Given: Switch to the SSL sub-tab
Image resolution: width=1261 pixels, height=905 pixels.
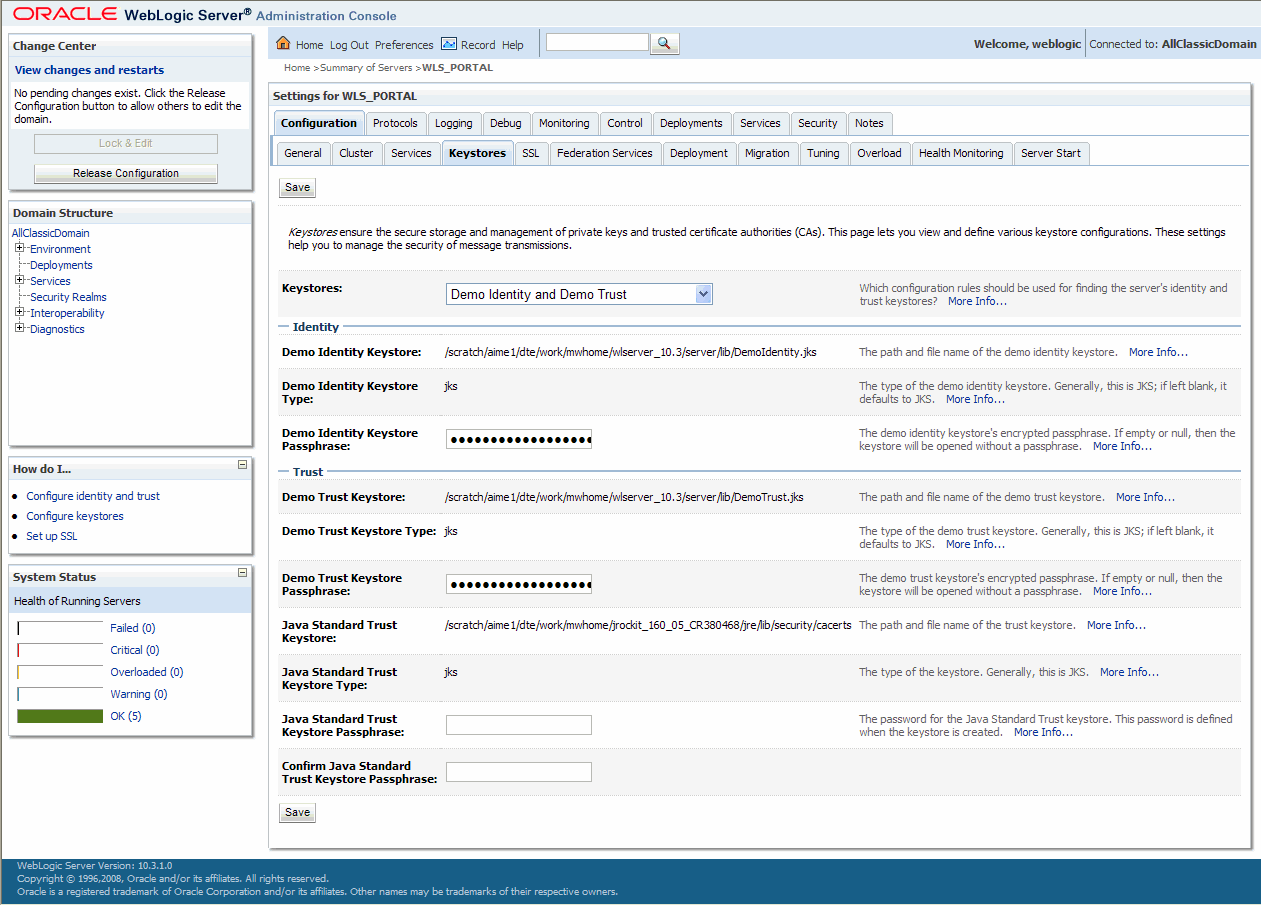Looking at the screenshot, I should (531, 153).
